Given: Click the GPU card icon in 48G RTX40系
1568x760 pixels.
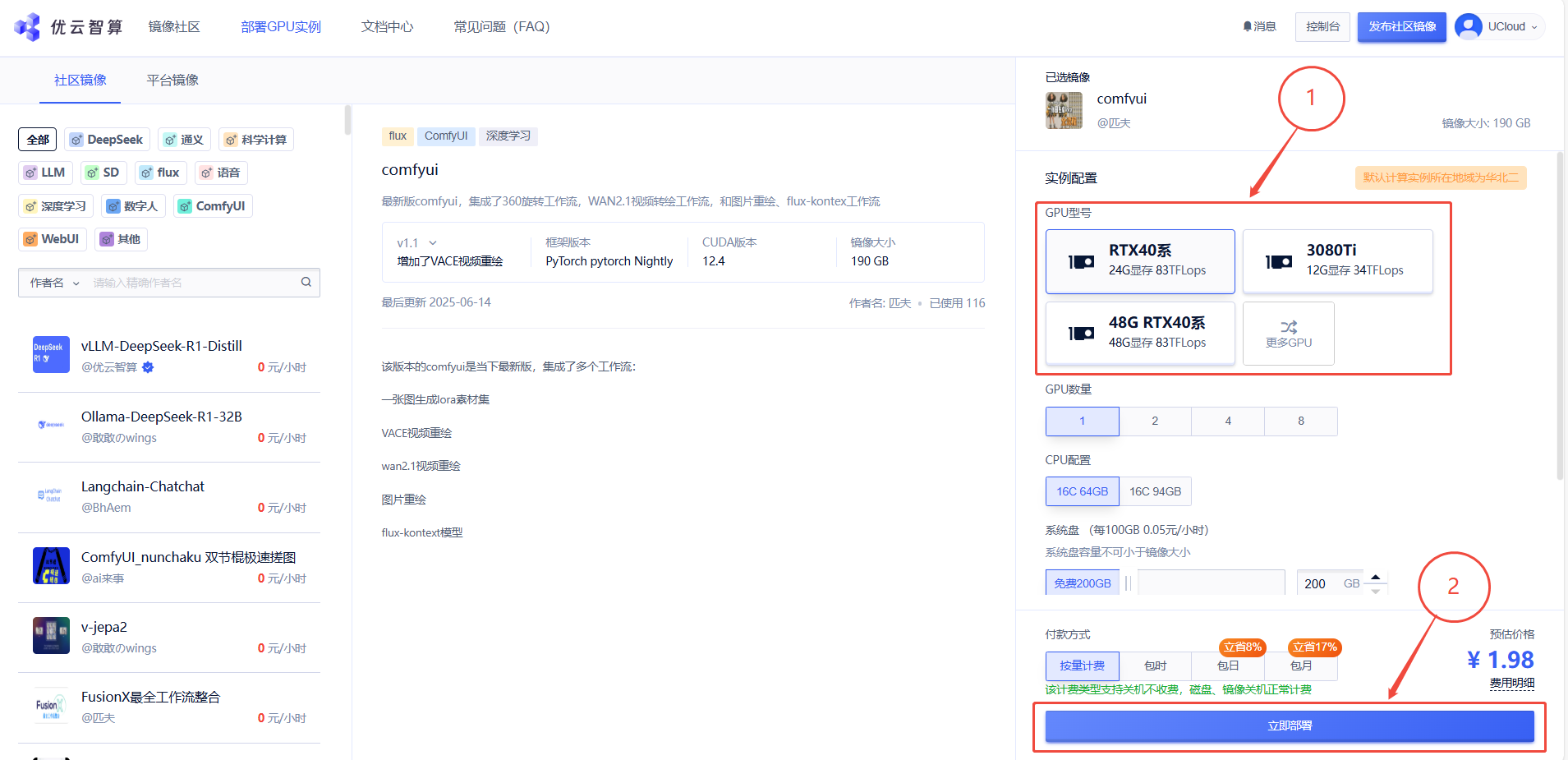Looking at the screenshot, I should pos(1081,333).
